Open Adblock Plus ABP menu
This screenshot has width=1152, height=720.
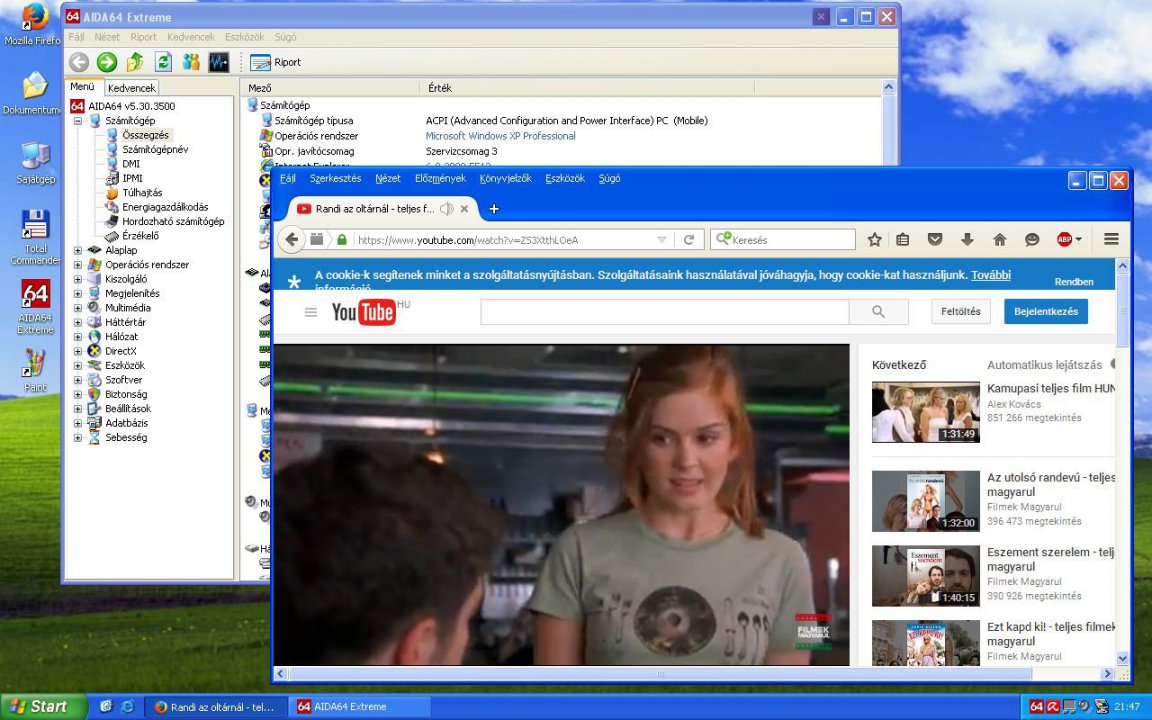point(1068,240)
